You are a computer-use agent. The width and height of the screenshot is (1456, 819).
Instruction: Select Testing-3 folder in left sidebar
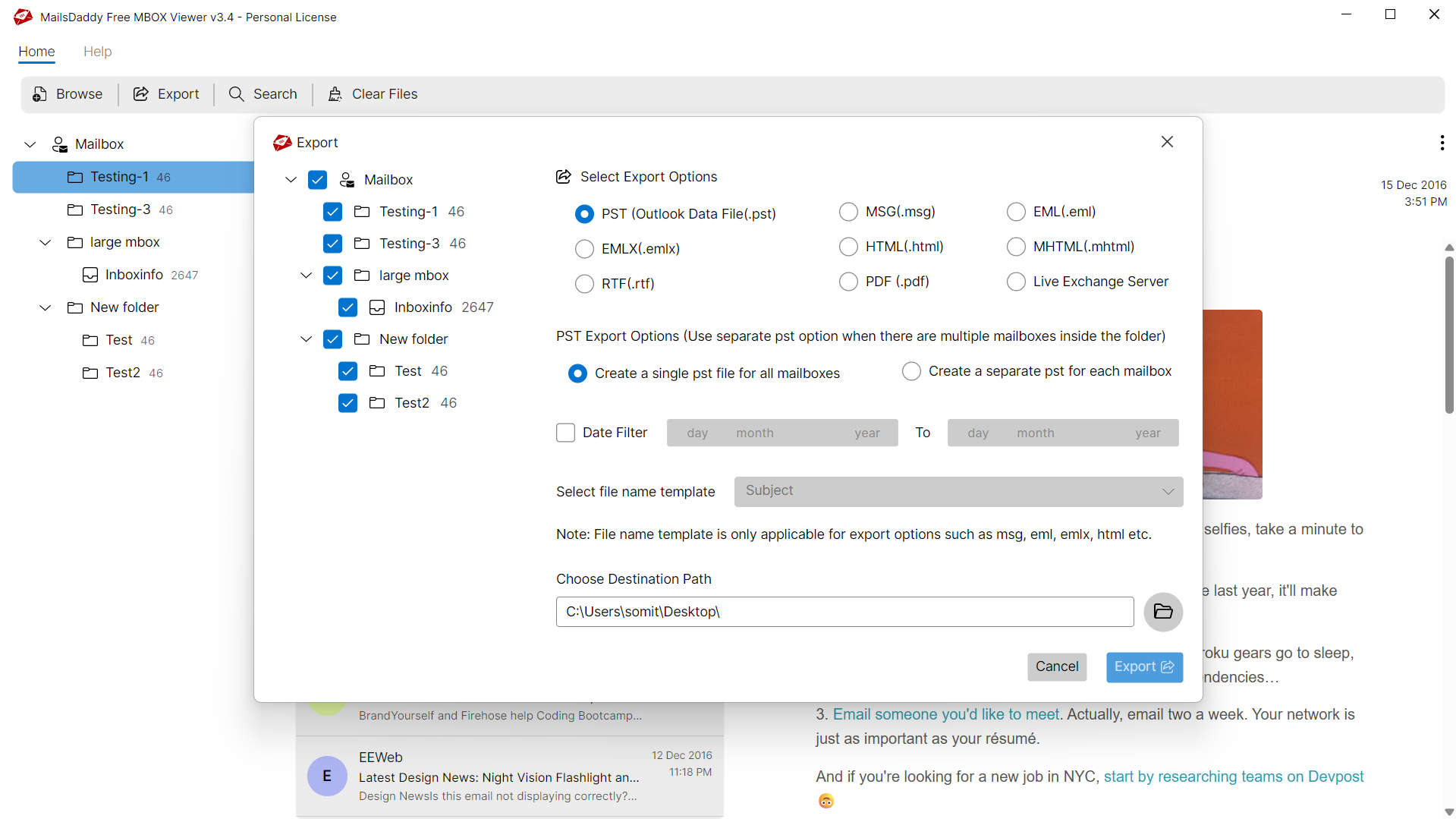tap(133, 209)
